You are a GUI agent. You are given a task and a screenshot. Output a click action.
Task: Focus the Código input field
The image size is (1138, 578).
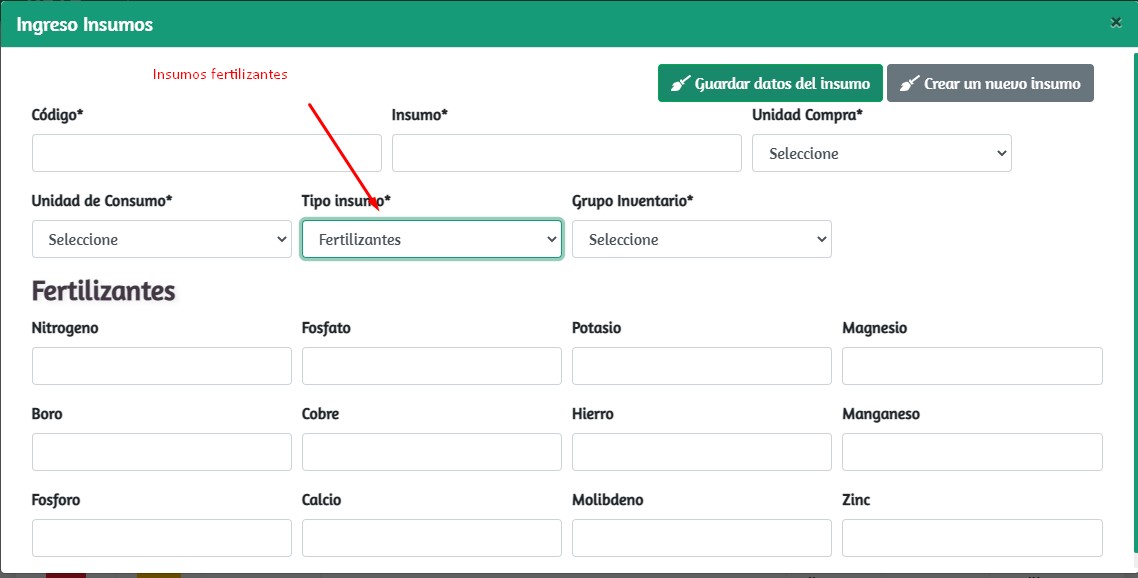206,153
